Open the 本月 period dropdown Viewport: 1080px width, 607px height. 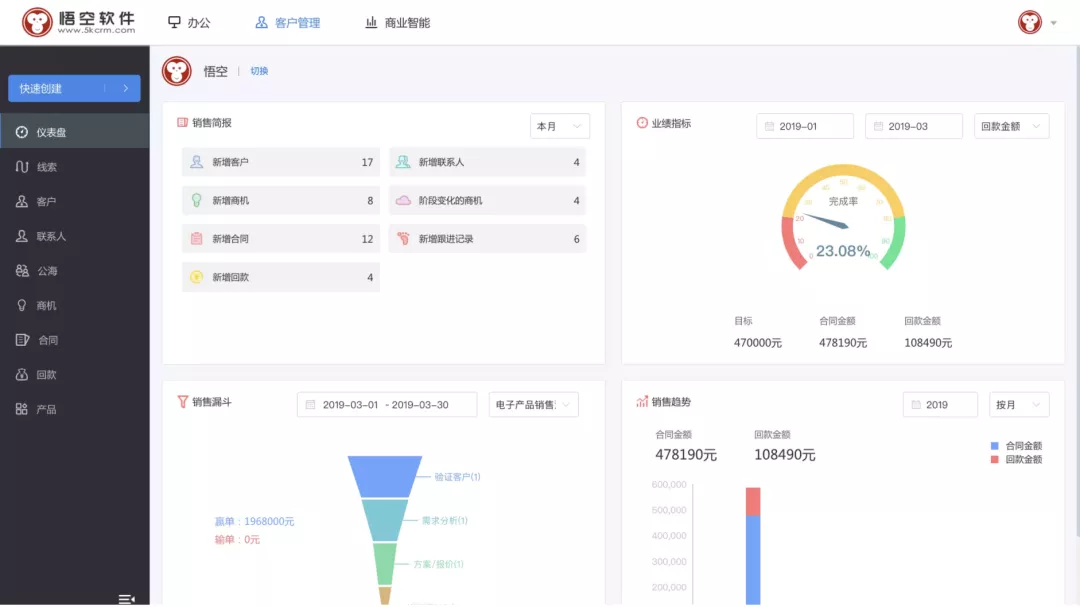[557, 125]
